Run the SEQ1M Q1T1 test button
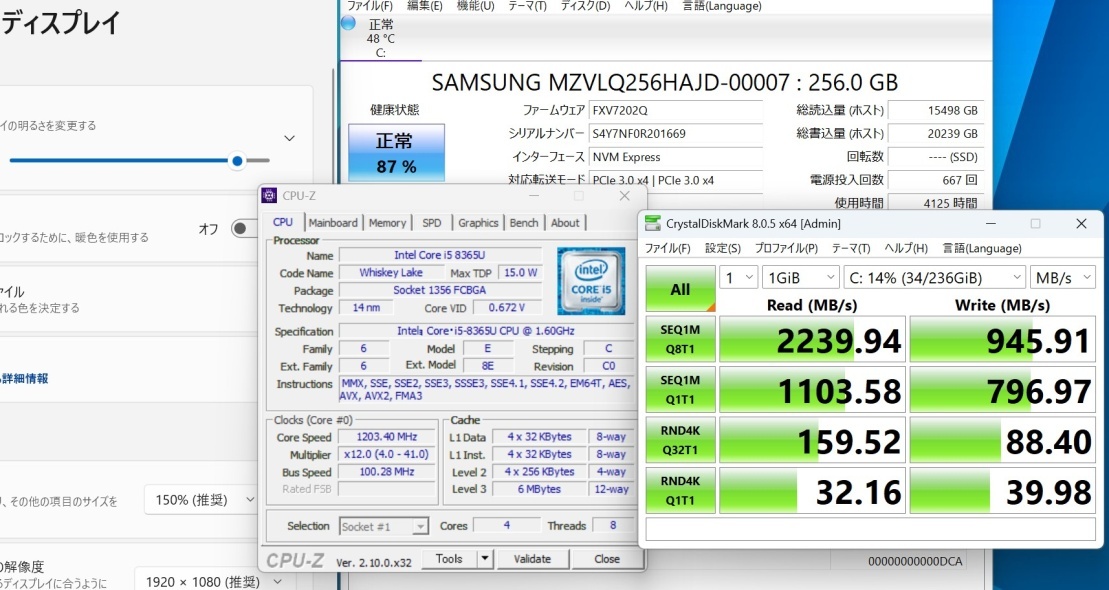 [x=680, y=389]
